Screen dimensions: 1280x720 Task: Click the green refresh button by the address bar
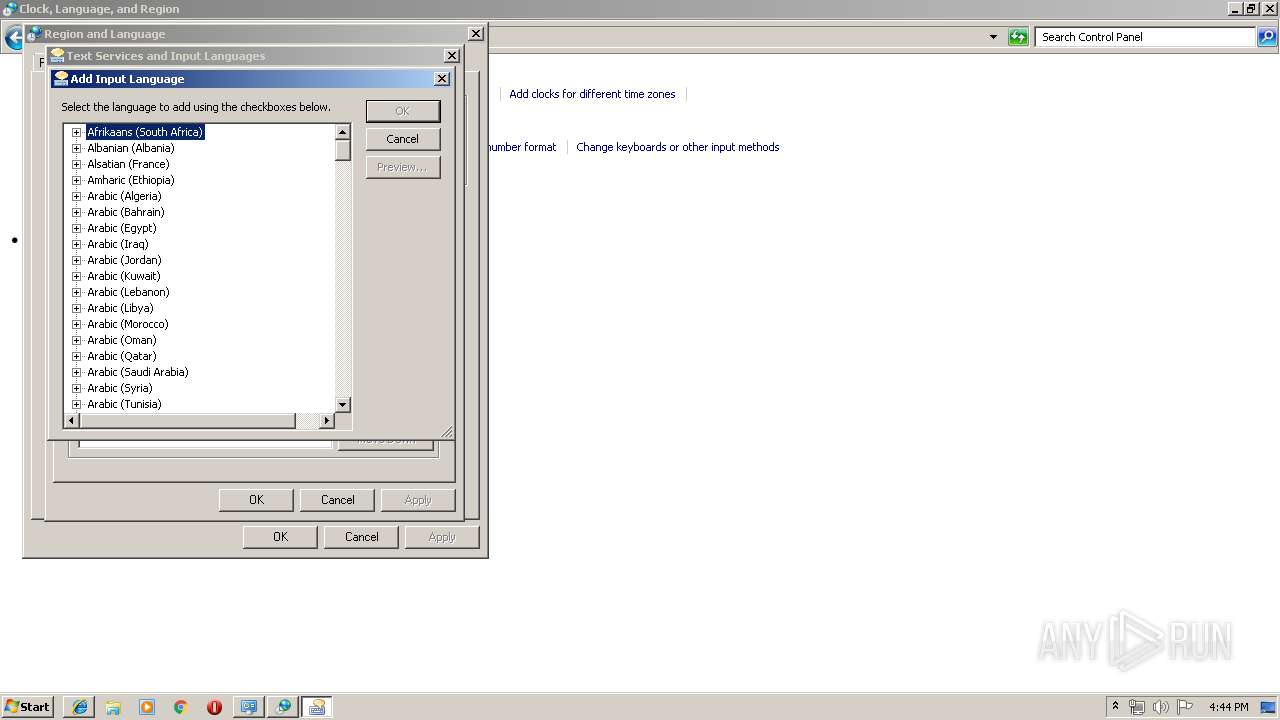coord(1018,37)
